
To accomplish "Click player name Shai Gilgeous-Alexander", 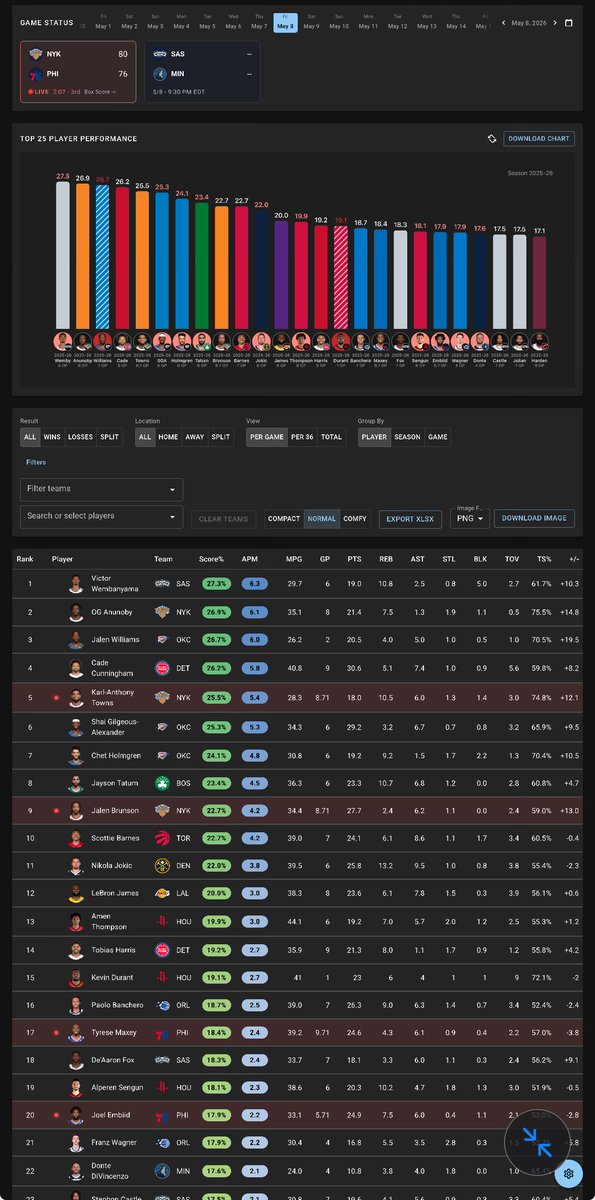I will pos(115,728).
